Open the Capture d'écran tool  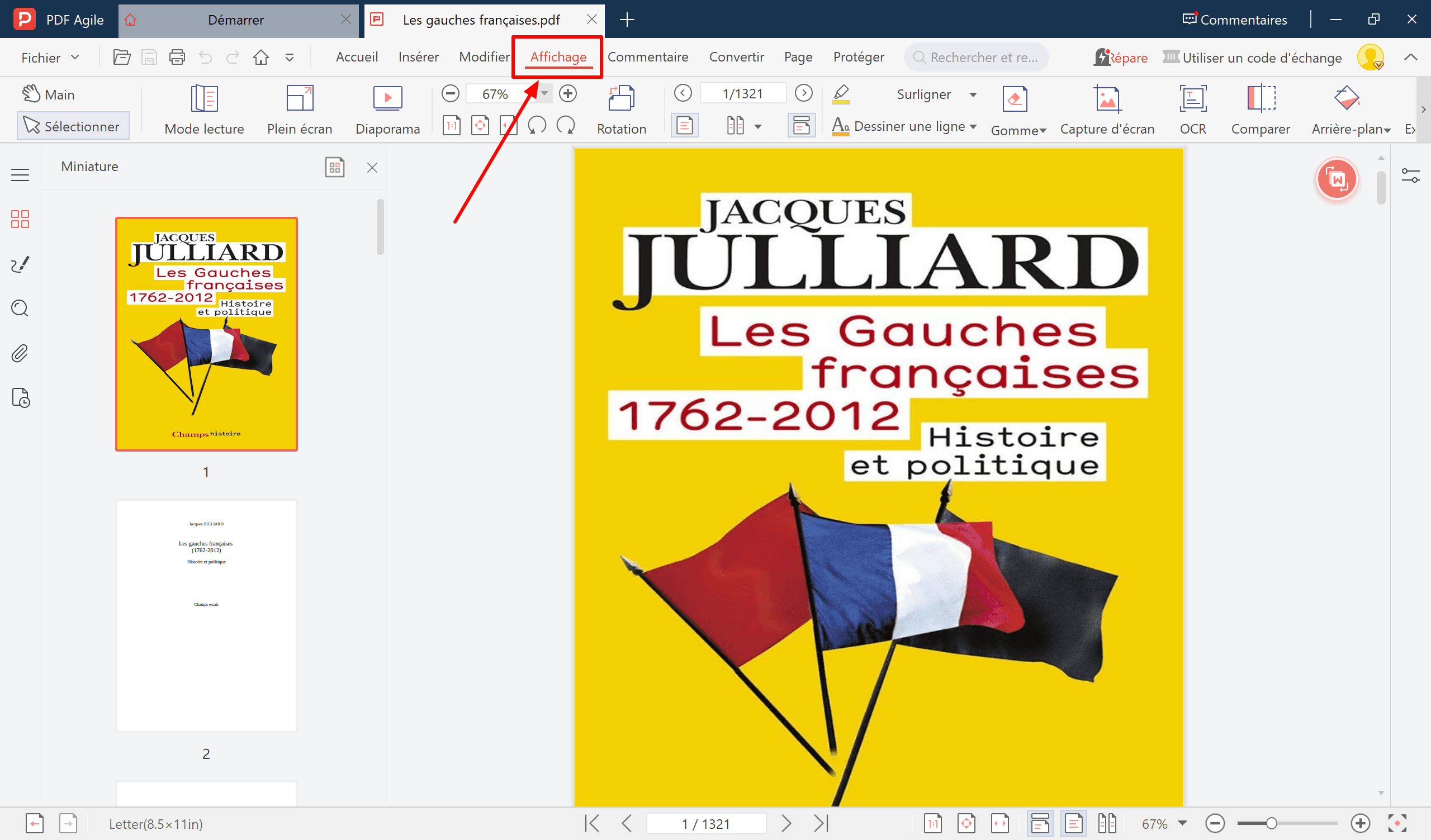[x=1107, y=110]
